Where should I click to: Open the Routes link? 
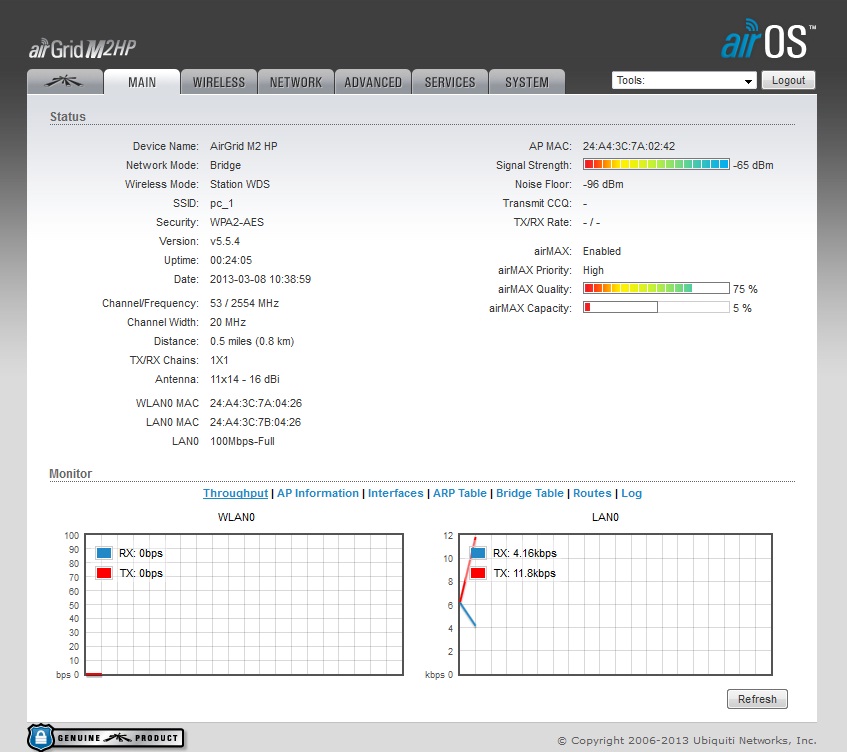(592, 493)
